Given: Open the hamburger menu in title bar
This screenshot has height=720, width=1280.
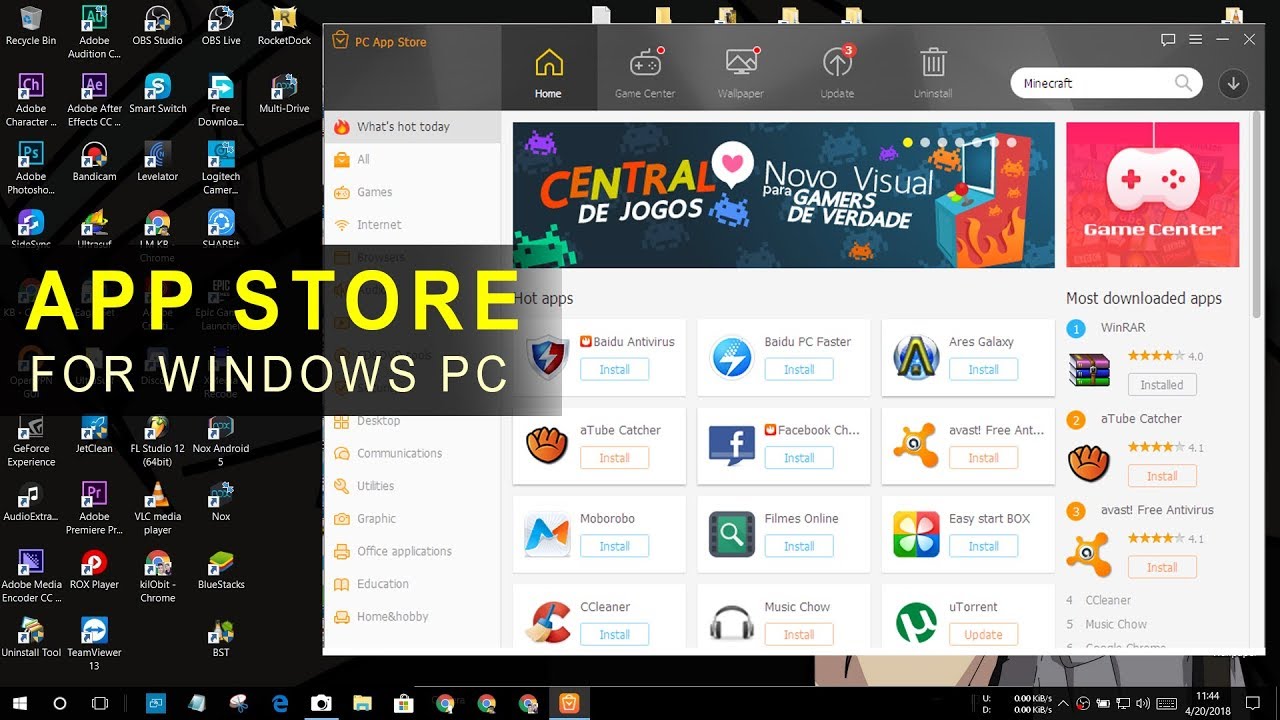Looking at the screenshot, I should point(1195,40).
